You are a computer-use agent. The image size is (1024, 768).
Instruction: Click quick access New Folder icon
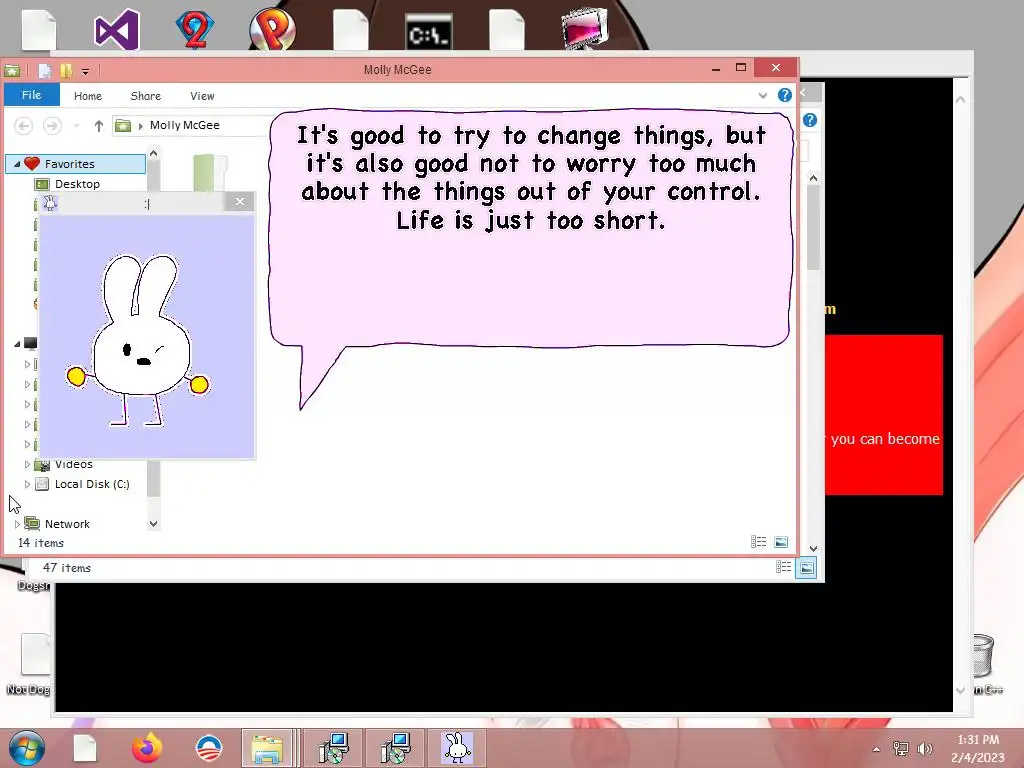[66, 70]
